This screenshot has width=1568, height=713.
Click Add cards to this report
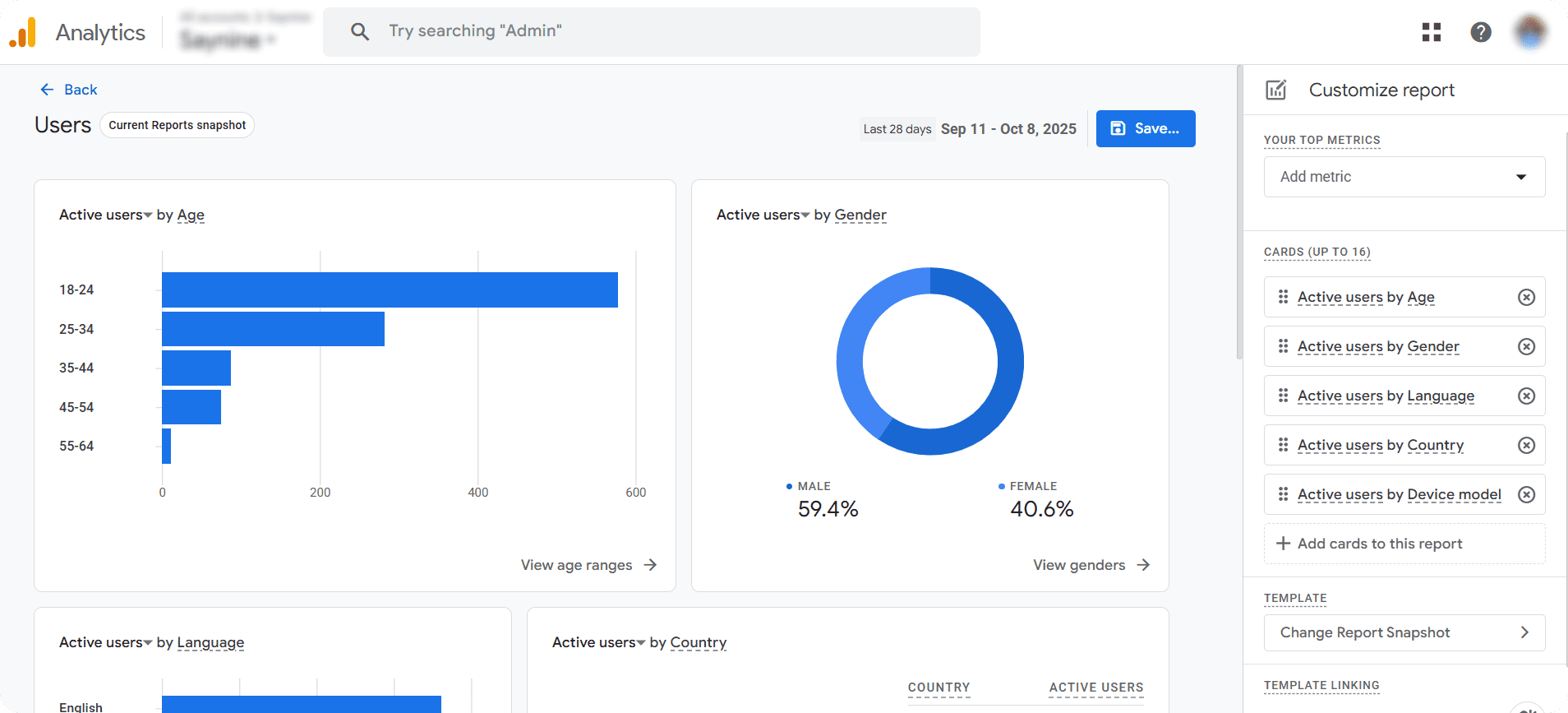click(1404, 544)
